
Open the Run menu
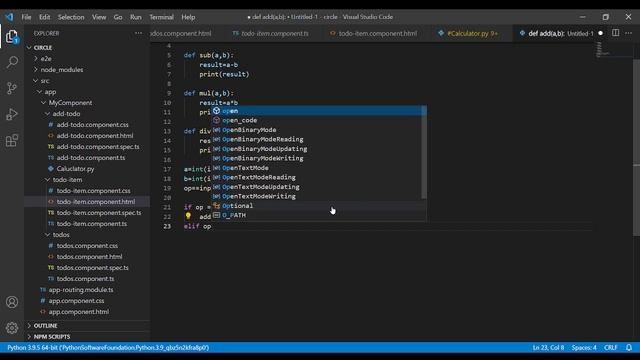136,17
